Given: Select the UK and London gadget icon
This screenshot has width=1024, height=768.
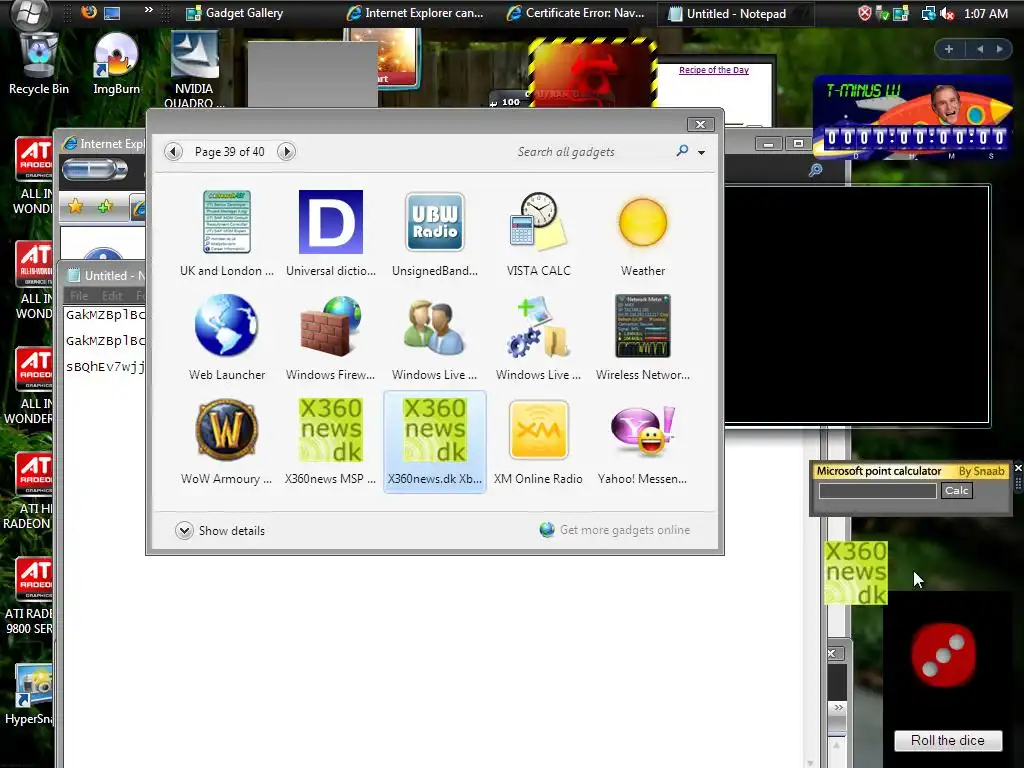Looking at the screenshot, I should [227, 222].
